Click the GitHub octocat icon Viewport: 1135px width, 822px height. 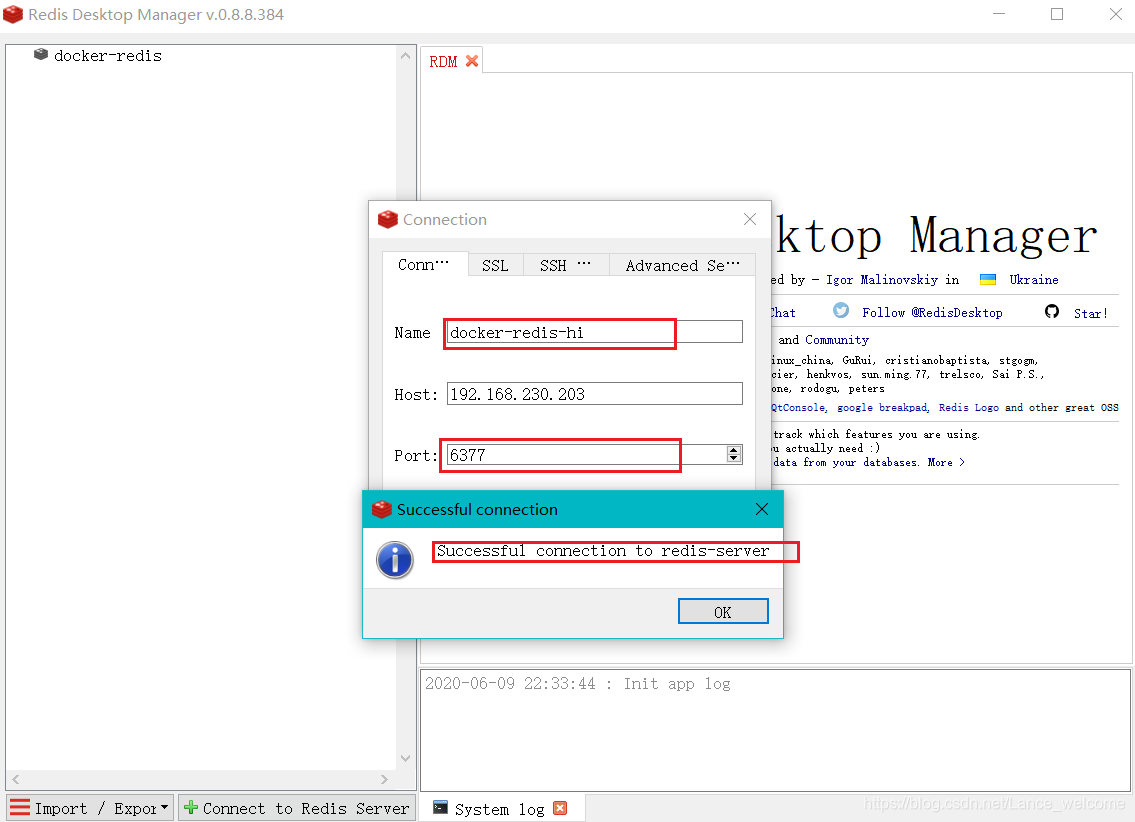[1052, 311]
